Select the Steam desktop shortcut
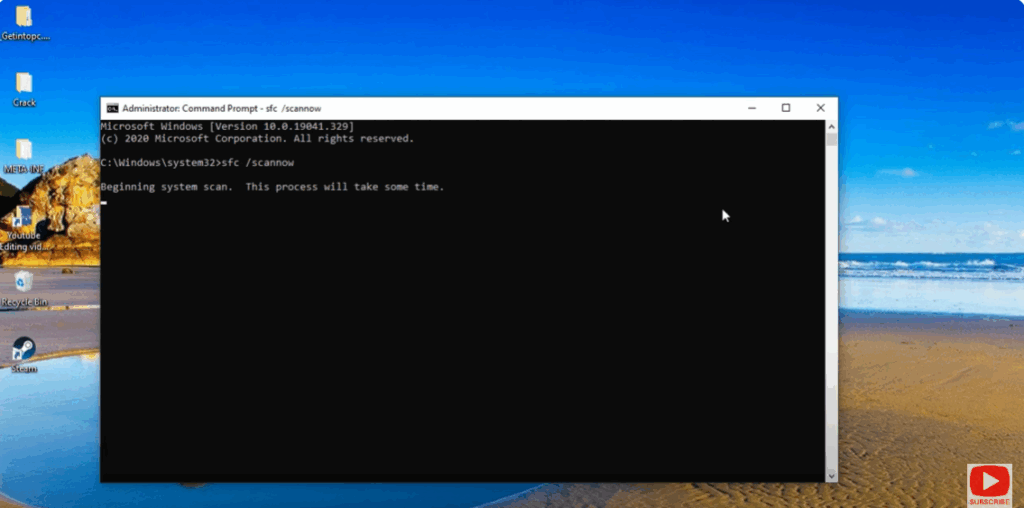 click(24, 349)
